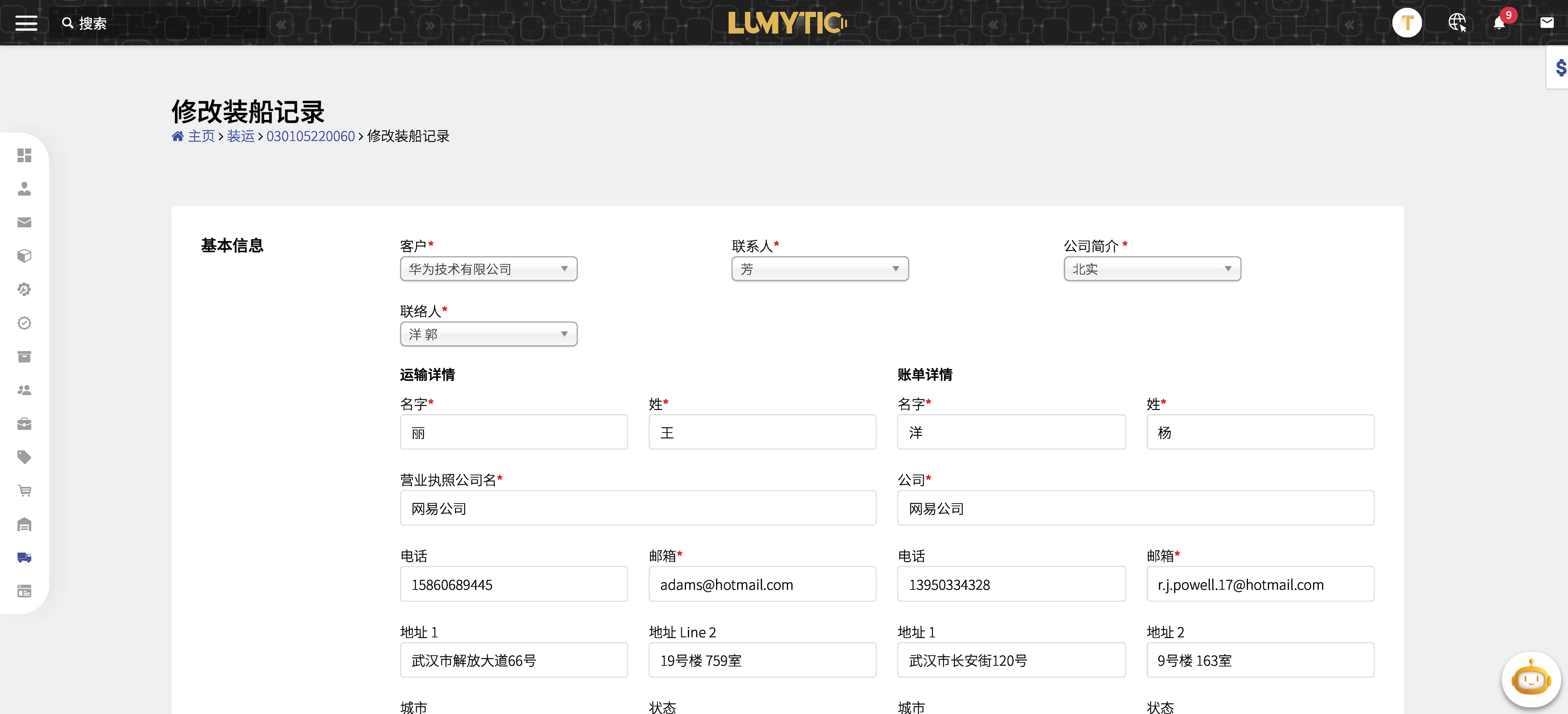Open the dashboard grid icon in sidebar
The image size is (1568, 714).
coord(24,156)
